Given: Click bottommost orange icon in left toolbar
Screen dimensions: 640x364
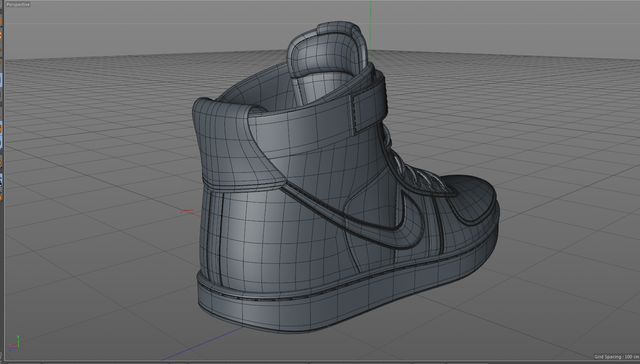Looking at the screenshot, I should tap(1, 197).
